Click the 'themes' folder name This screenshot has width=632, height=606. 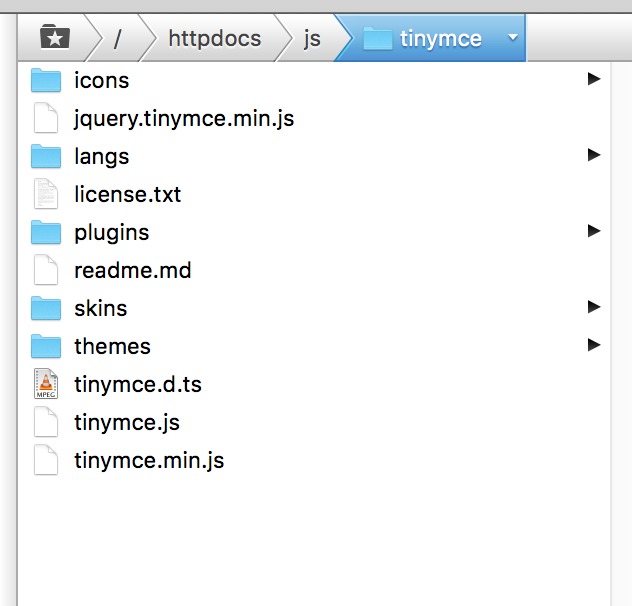112,346
